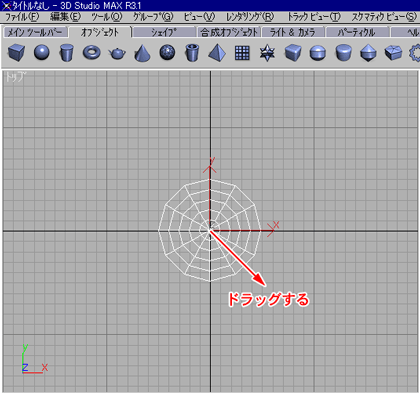This screenshot has height=394, width=420.
Task: Open the 編集(E) menu
Action: (65, 17)
